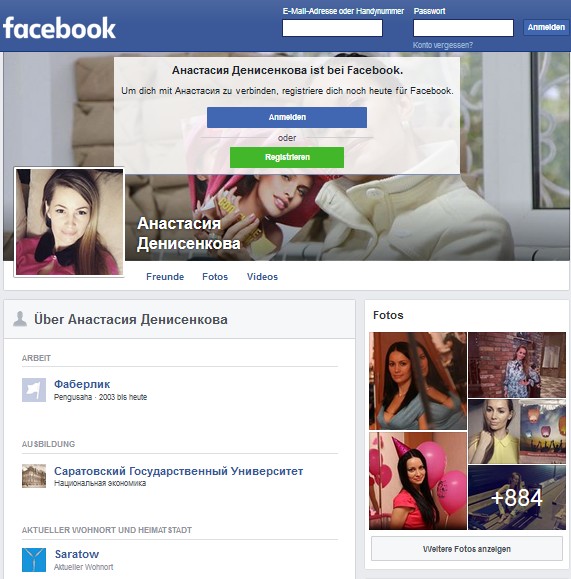Click the Saratow city windmill icon
Image resolution: width=571 pixels, height=579 pixels.
(34, 560)
